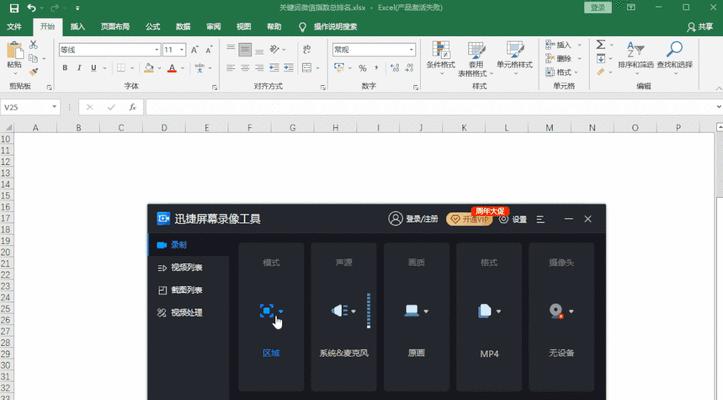Apply percent style format
The image size is (723, 400).
[363, 68]
